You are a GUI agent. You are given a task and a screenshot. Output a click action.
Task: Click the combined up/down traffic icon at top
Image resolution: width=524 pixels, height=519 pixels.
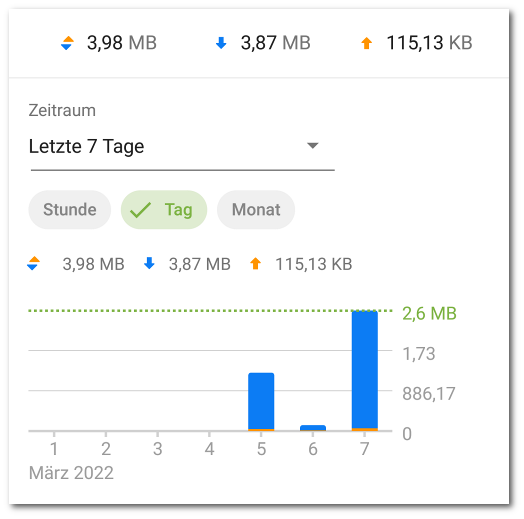[67, 43]
